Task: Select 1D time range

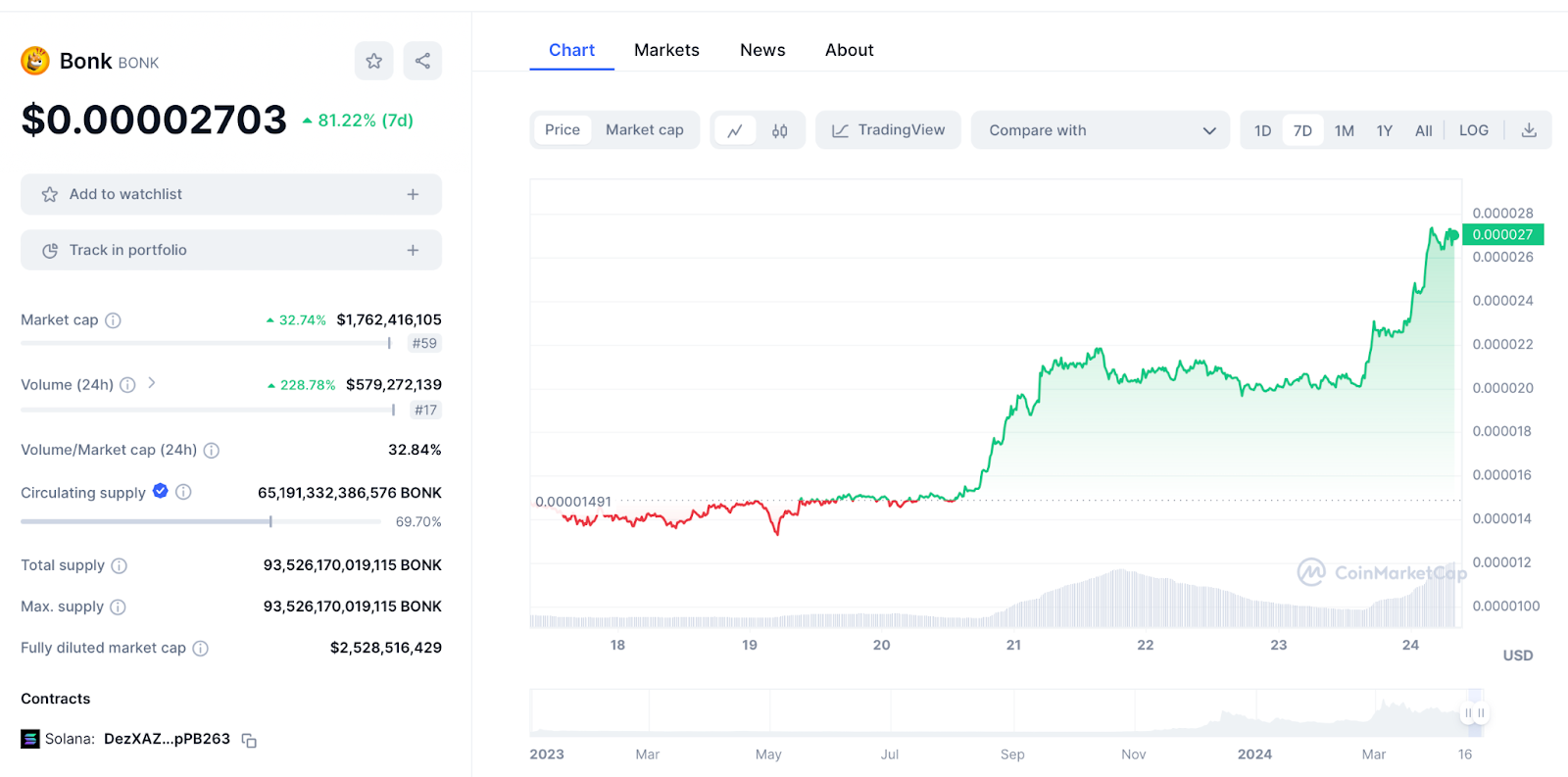Action: 1262,130
